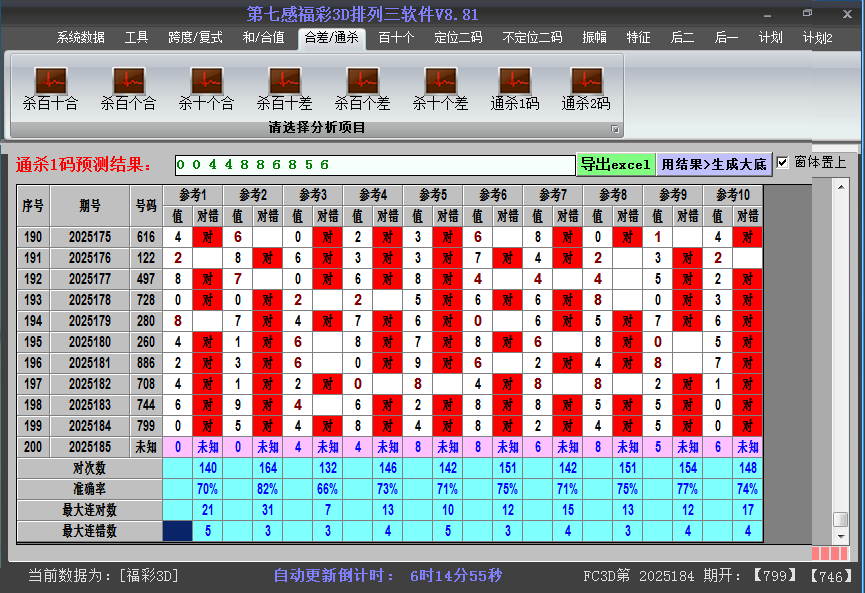Click the 最大连错数 row label

coord(89,531)
